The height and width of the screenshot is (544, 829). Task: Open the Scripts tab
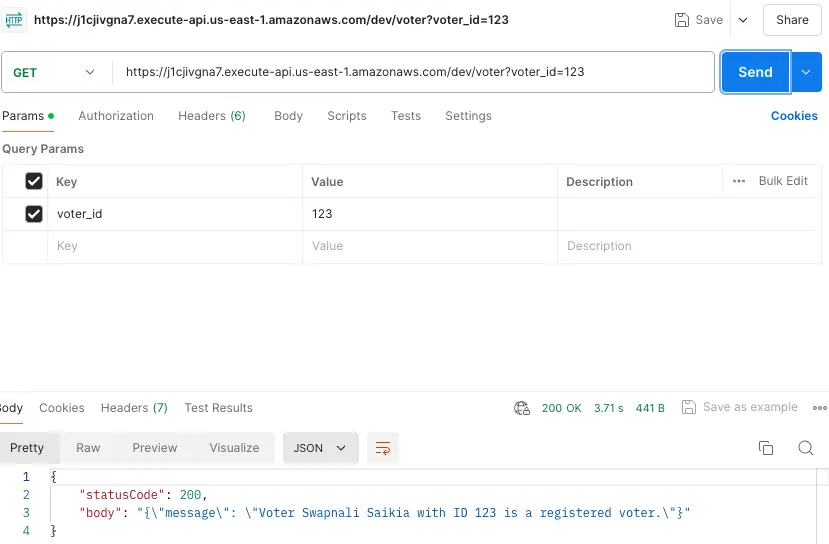click(x=346, y=116)
